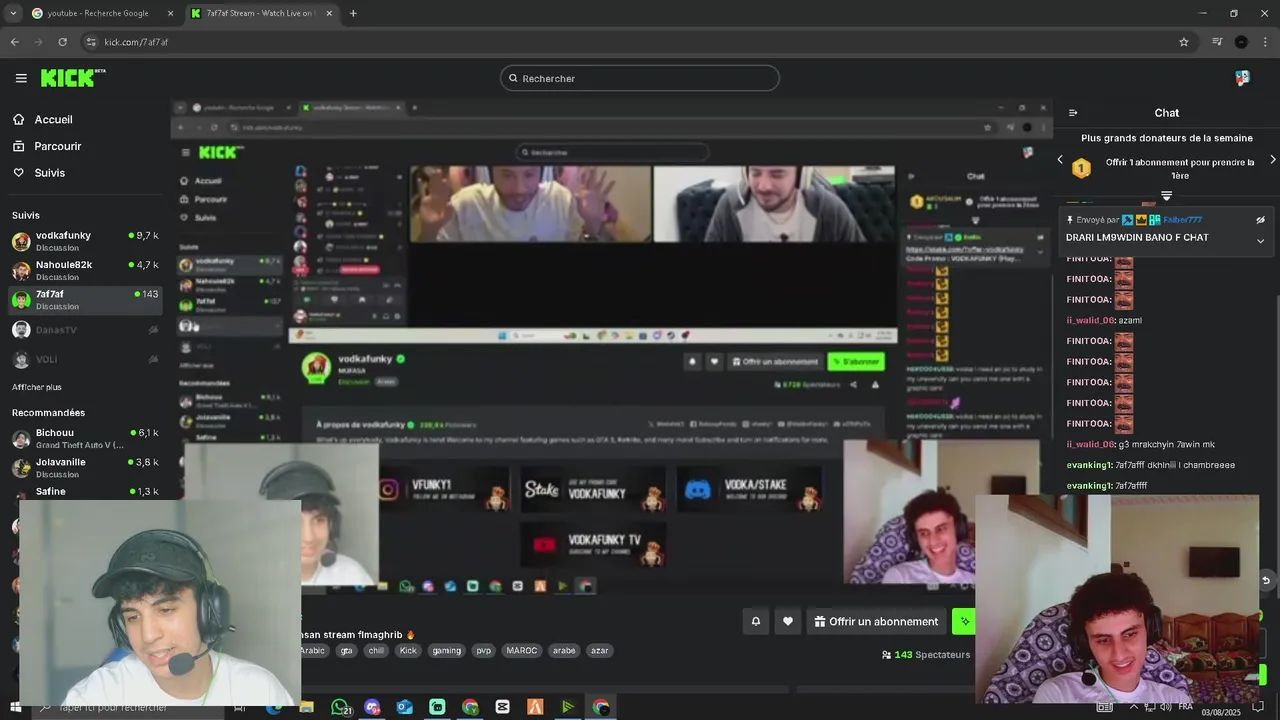Open the Windows notification center
Screen dimensions: 1280x720
point(1259,707)
